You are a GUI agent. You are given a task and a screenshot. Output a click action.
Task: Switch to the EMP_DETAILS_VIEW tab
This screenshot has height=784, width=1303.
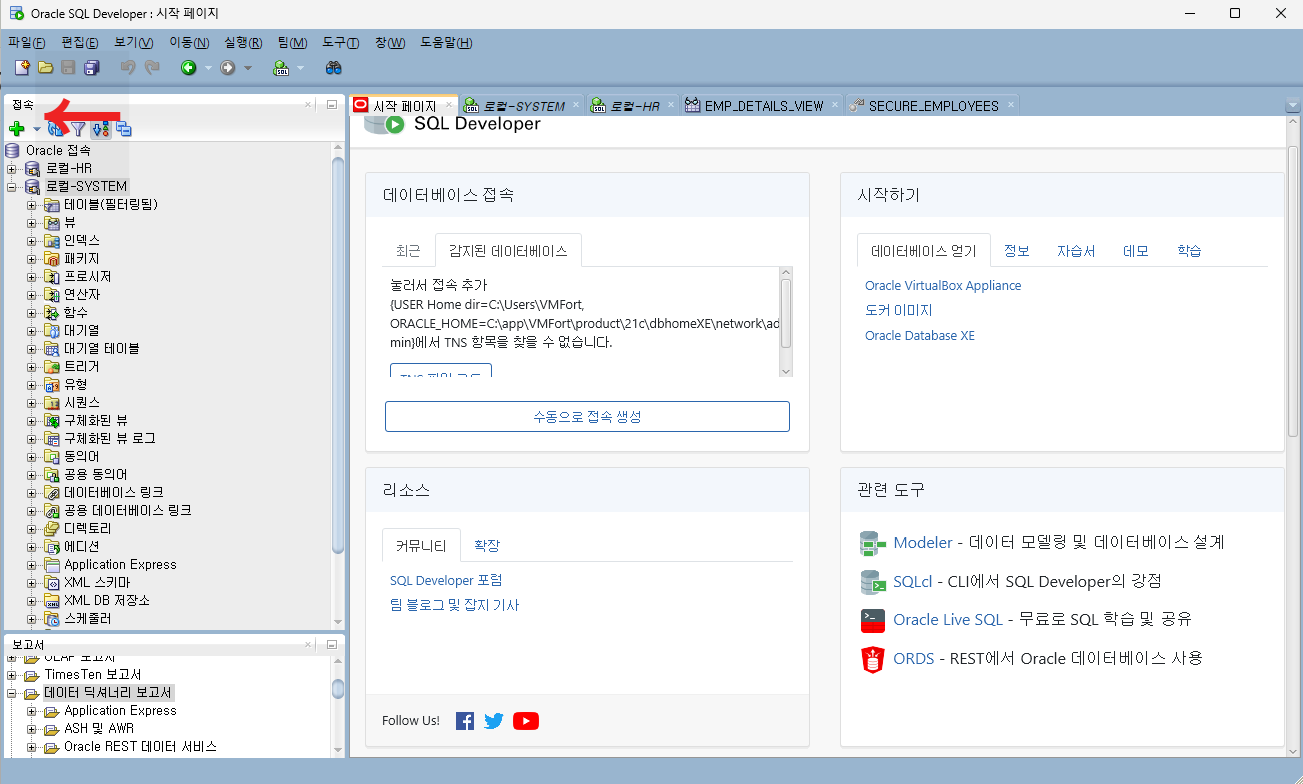point(764,105)
